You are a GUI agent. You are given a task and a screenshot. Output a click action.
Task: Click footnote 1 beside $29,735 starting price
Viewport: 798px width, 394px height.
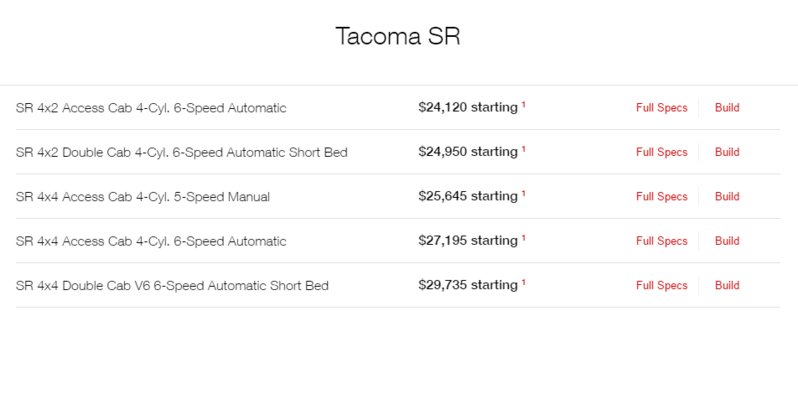click(x=523, y=282)
